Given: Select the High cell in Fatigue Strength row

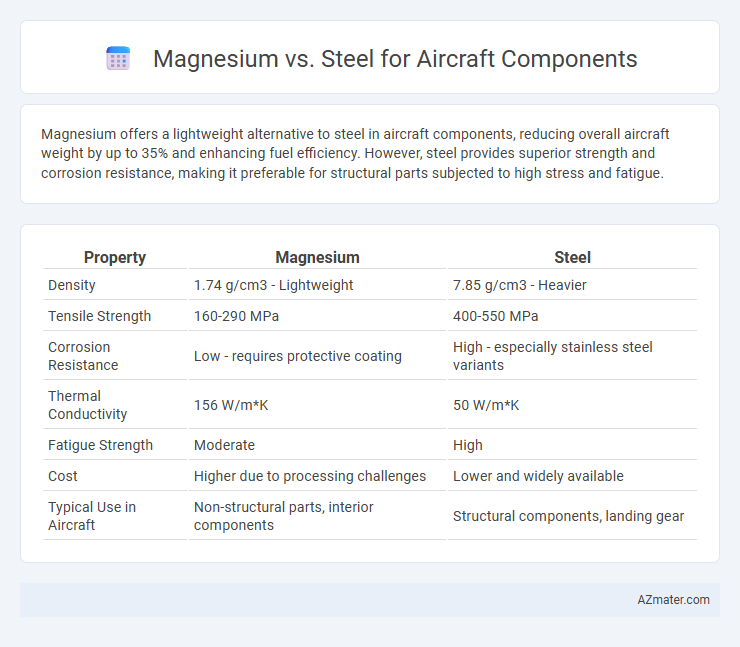Looking at the screenshot, I should pos(468,445).
